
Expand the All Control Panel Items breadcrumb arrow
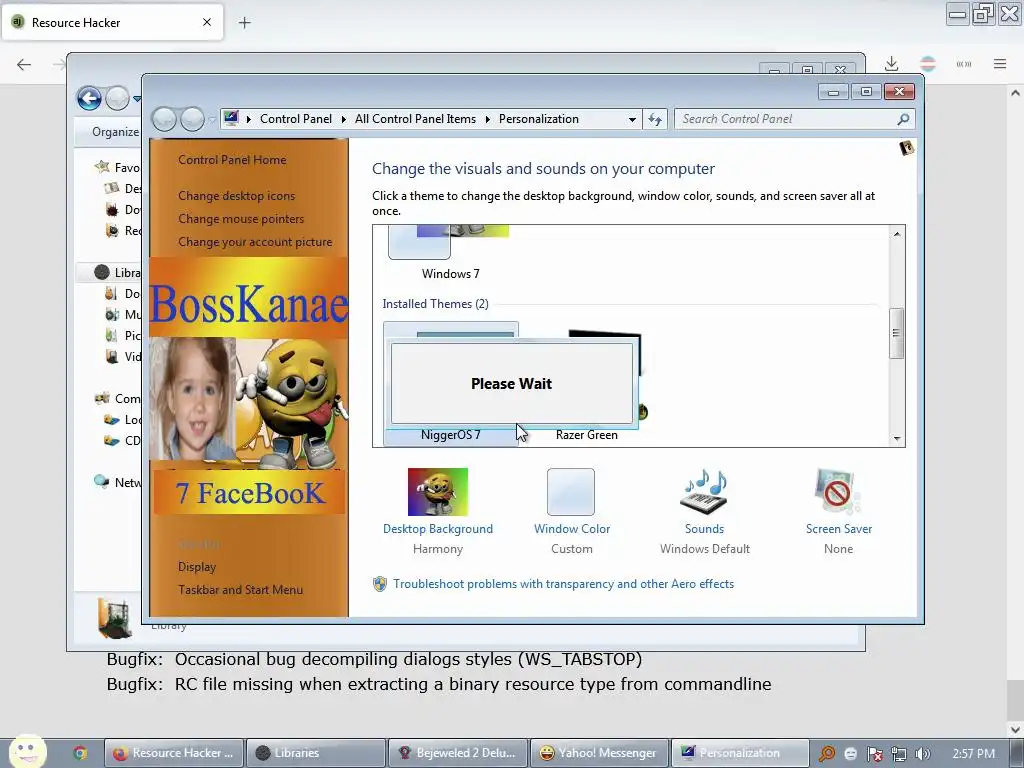click(x=487, y=120)
